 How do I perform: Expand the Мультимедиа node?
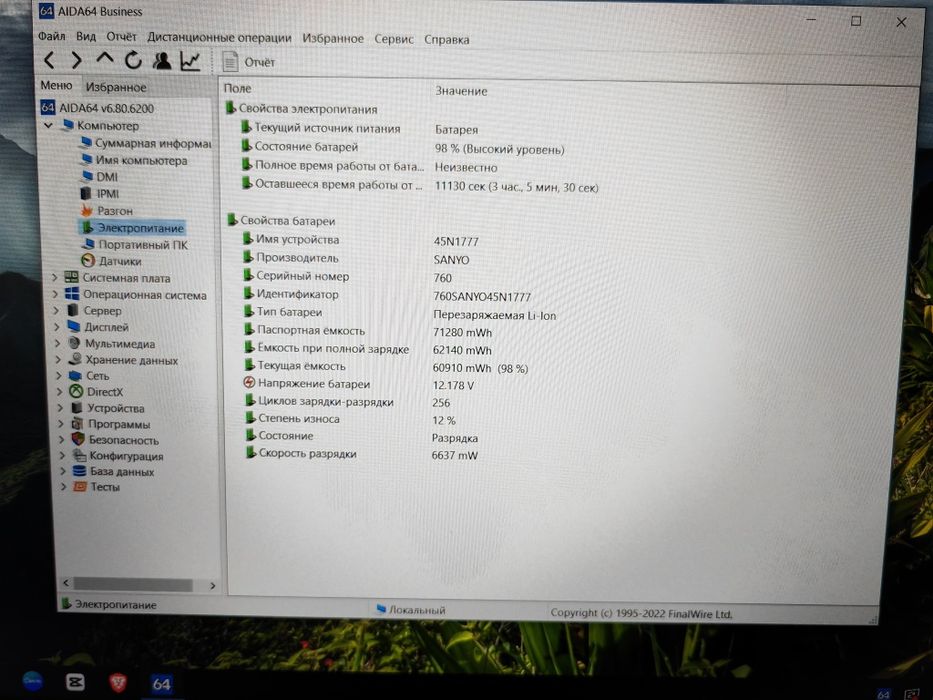coord(58,343)
